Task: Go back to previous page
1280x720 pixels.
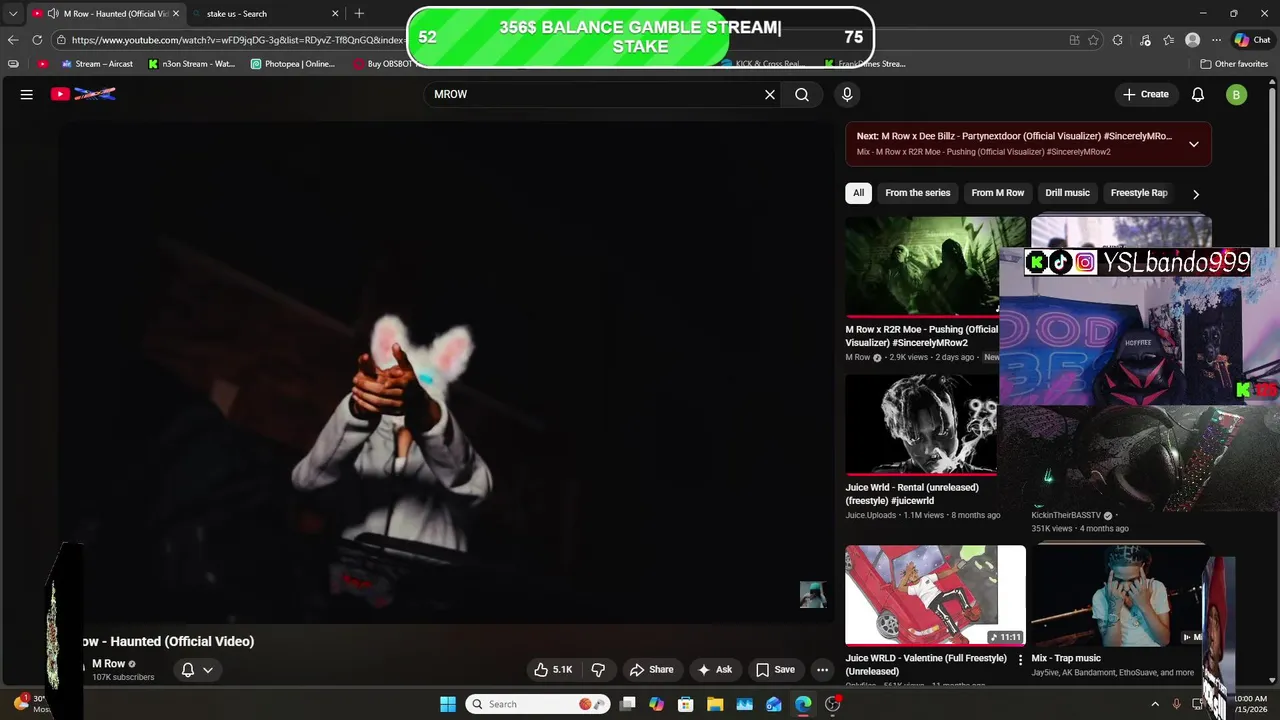Action: [x=13, y=40]
